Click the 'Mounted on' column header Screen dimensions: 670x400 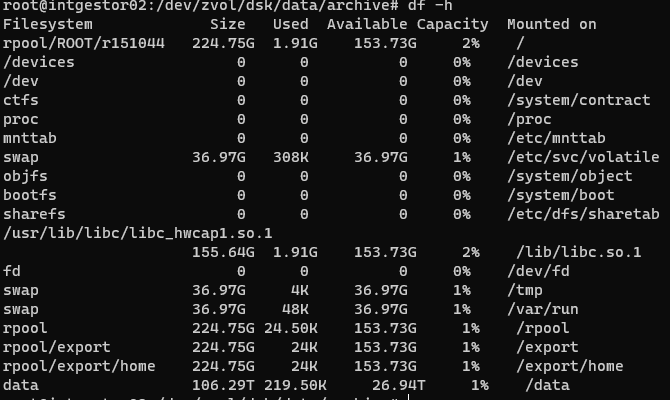click(552, 24)
